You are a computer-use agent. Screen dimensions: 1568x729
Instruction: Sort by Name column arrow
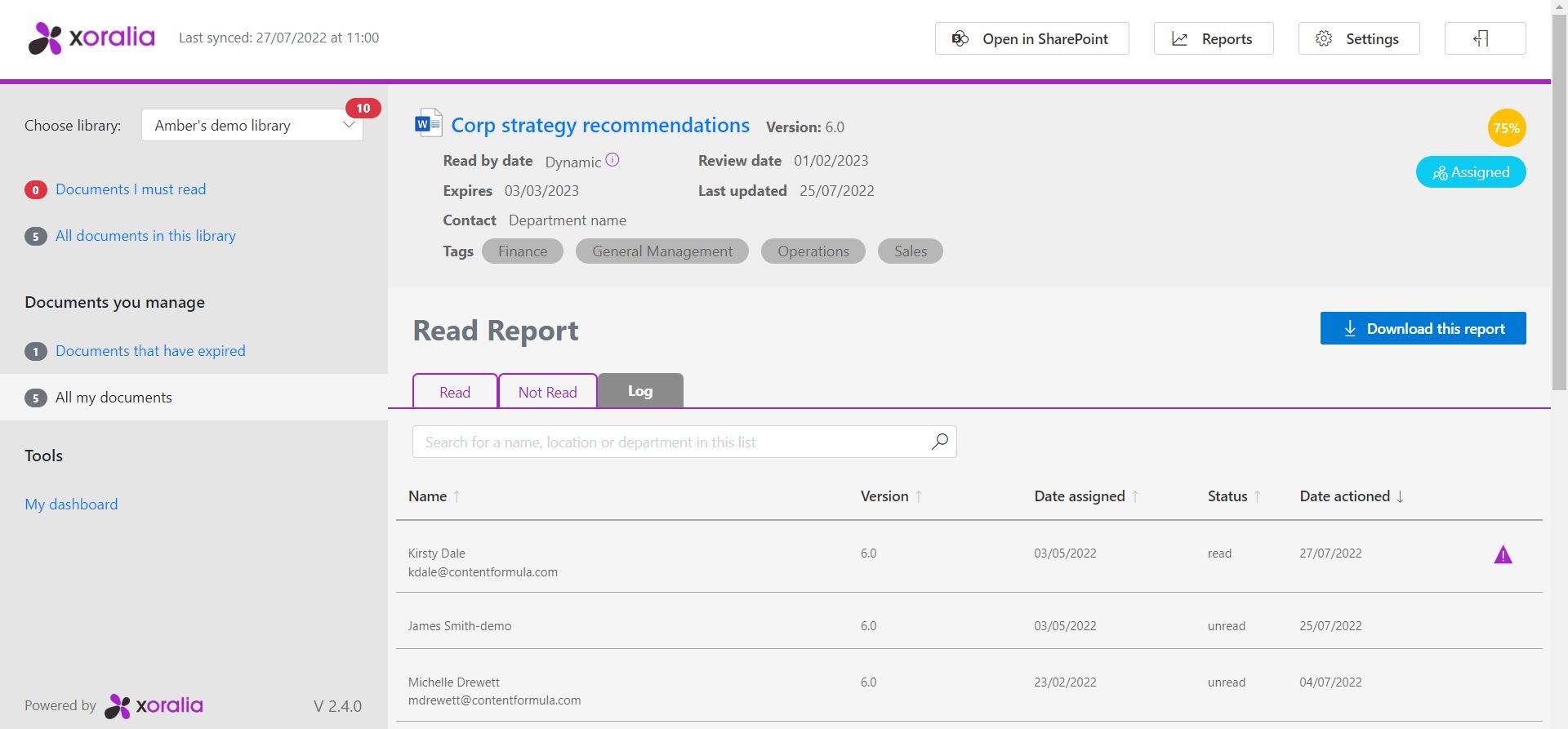[457, 496]
